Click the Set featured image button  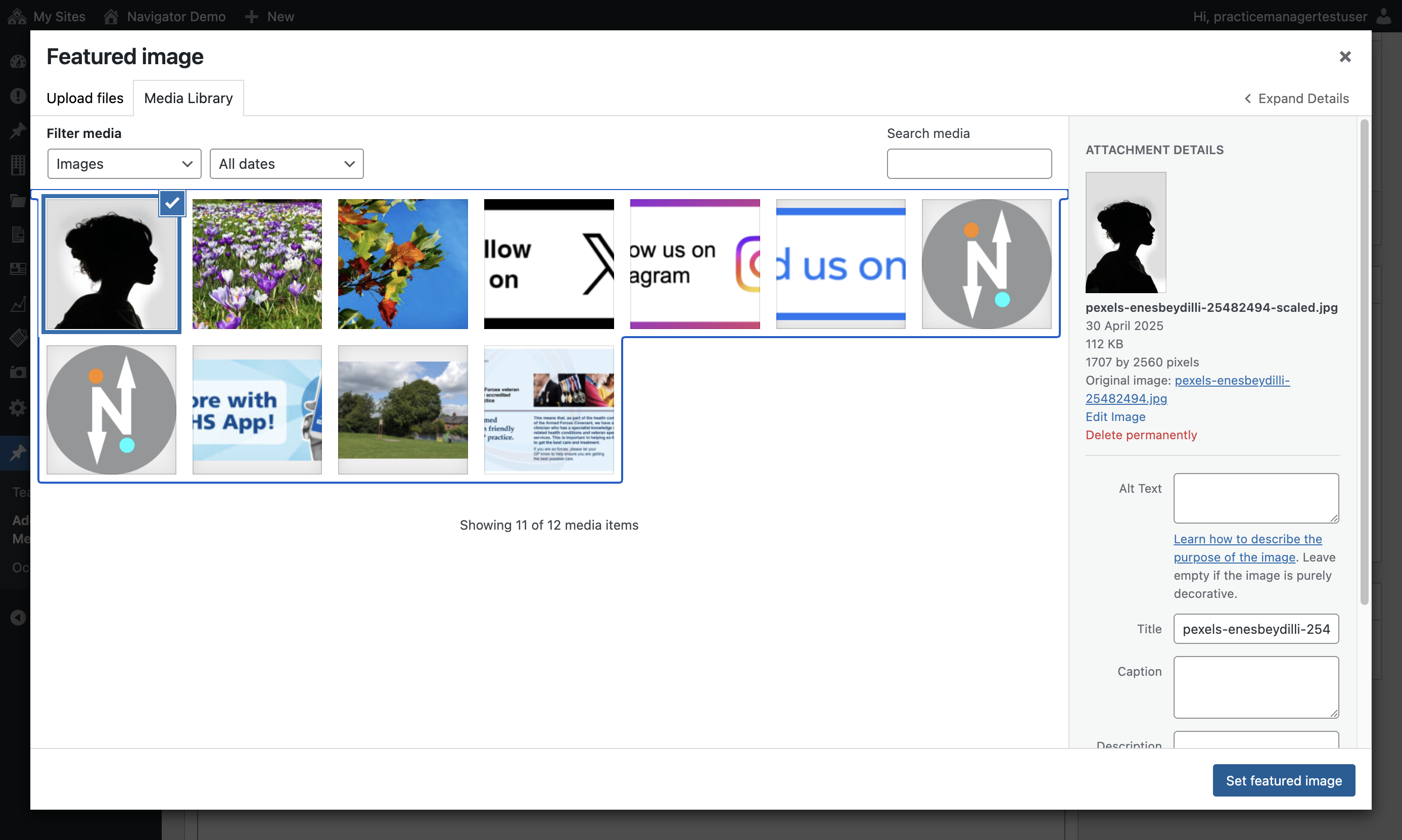tap(1283, 780)
